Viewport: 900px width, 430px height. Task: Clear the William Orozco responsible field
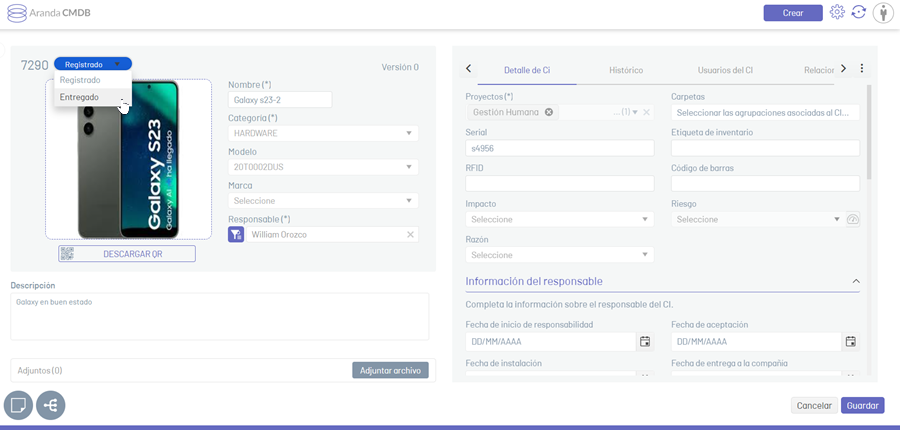pyautogui.click(x=410, y=234)
